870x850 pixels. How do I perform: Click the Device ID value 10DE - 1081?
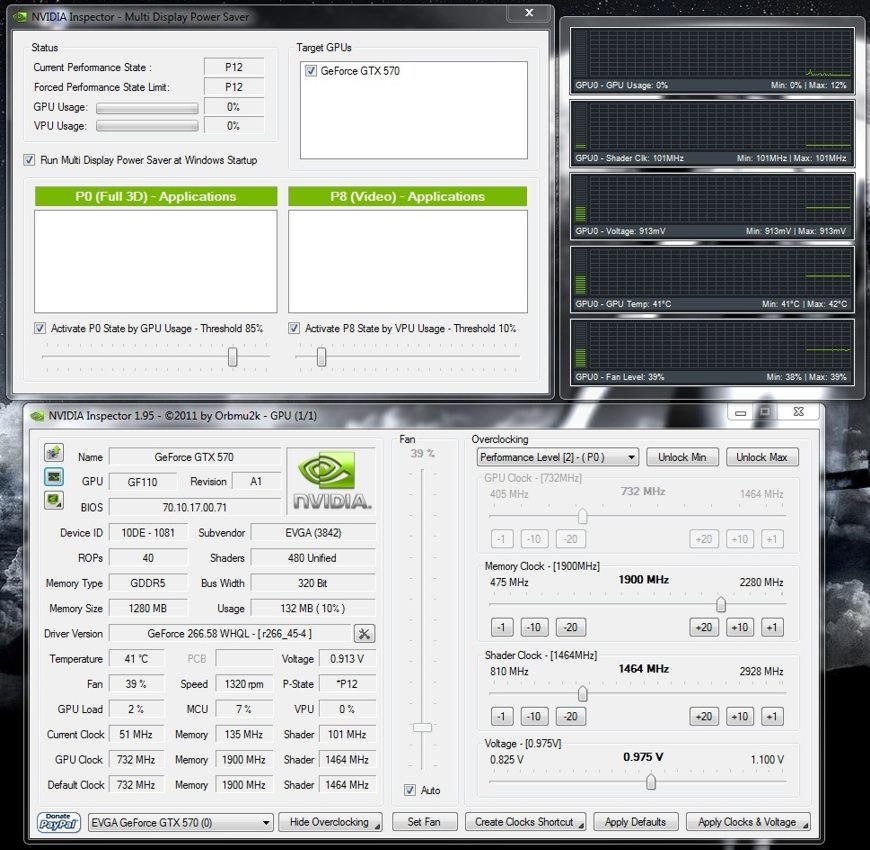pyautogui.click(x=148, y=533)
